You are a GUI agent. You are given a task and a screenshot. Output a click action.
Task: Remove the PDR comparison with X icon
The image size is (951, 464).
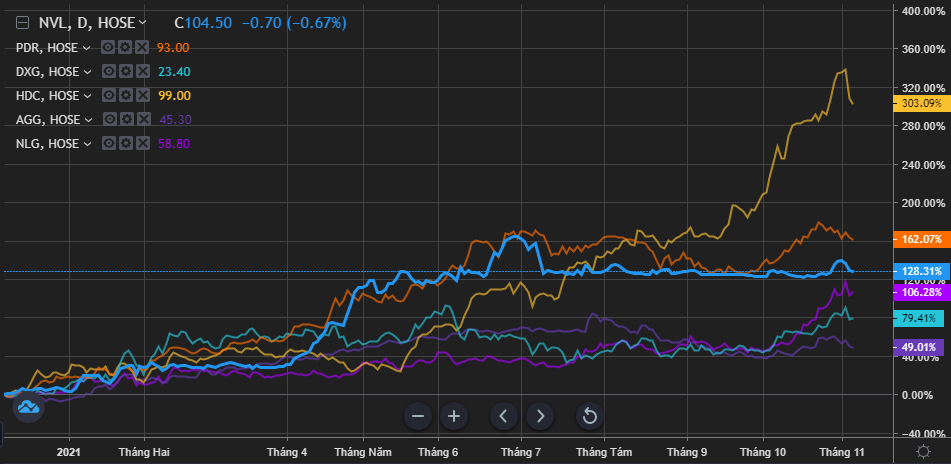coord(143,47)
